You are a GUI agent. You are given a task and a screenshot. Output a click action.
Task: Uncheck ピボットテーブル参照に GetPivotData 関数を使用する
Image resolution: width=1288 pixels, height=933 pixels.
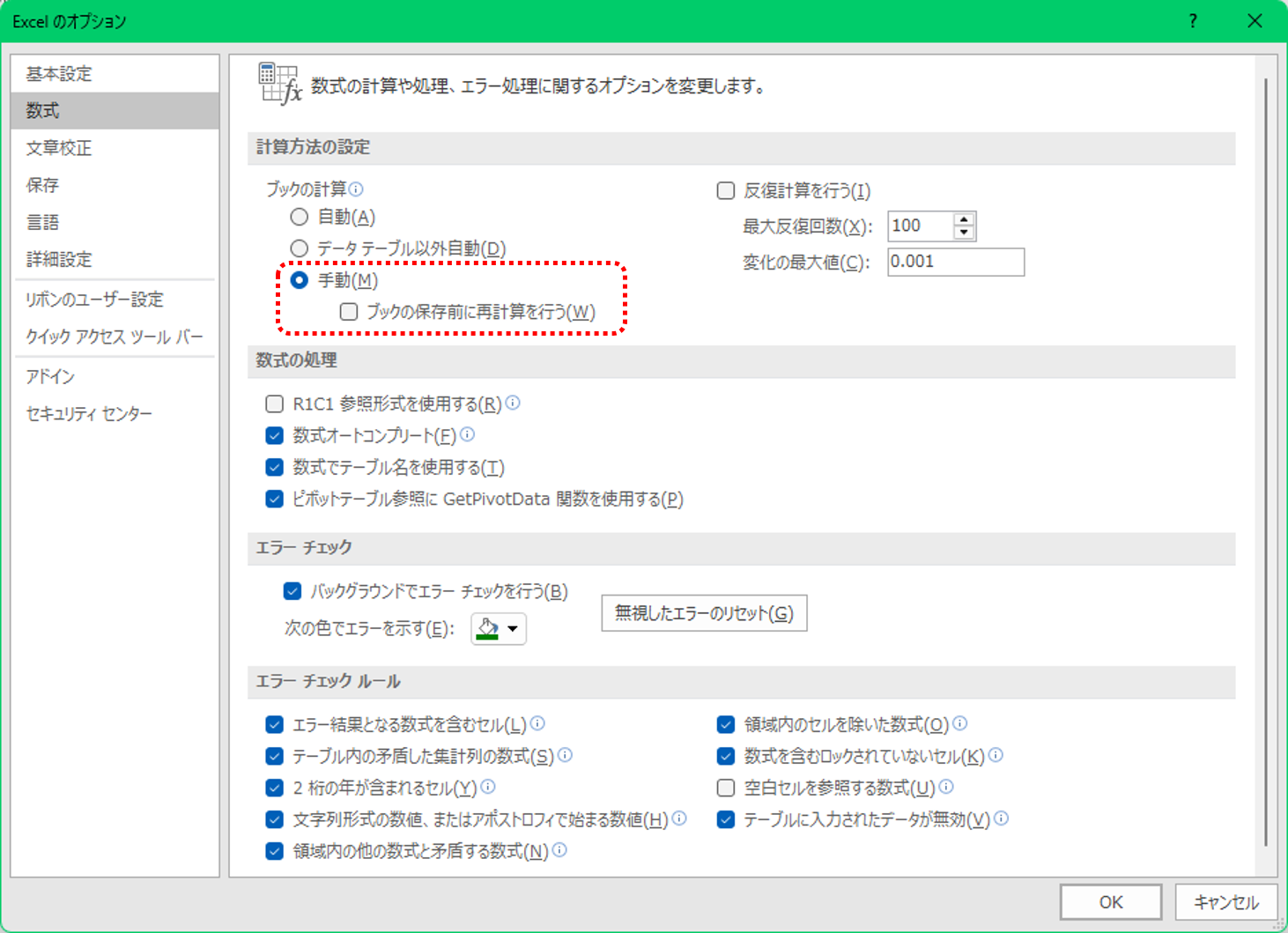274,499
